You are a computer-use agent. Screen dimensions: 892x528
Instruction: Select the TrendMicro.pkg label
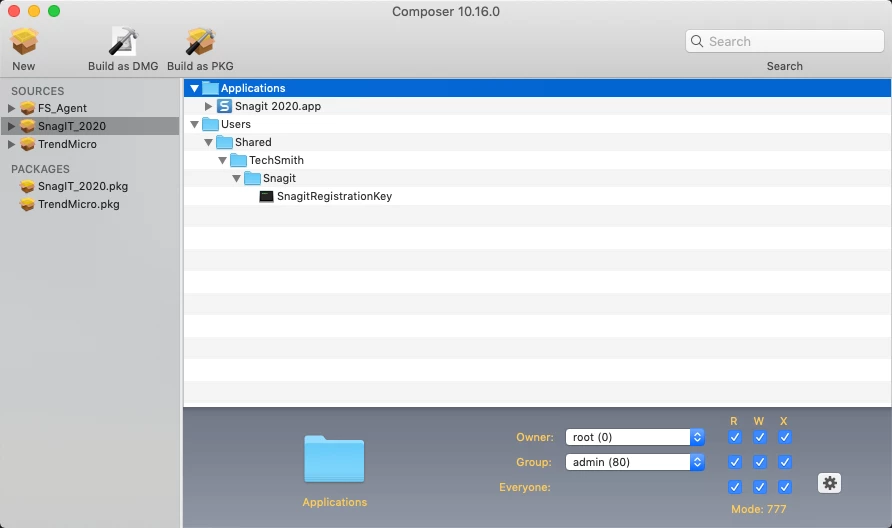[79, 204]
